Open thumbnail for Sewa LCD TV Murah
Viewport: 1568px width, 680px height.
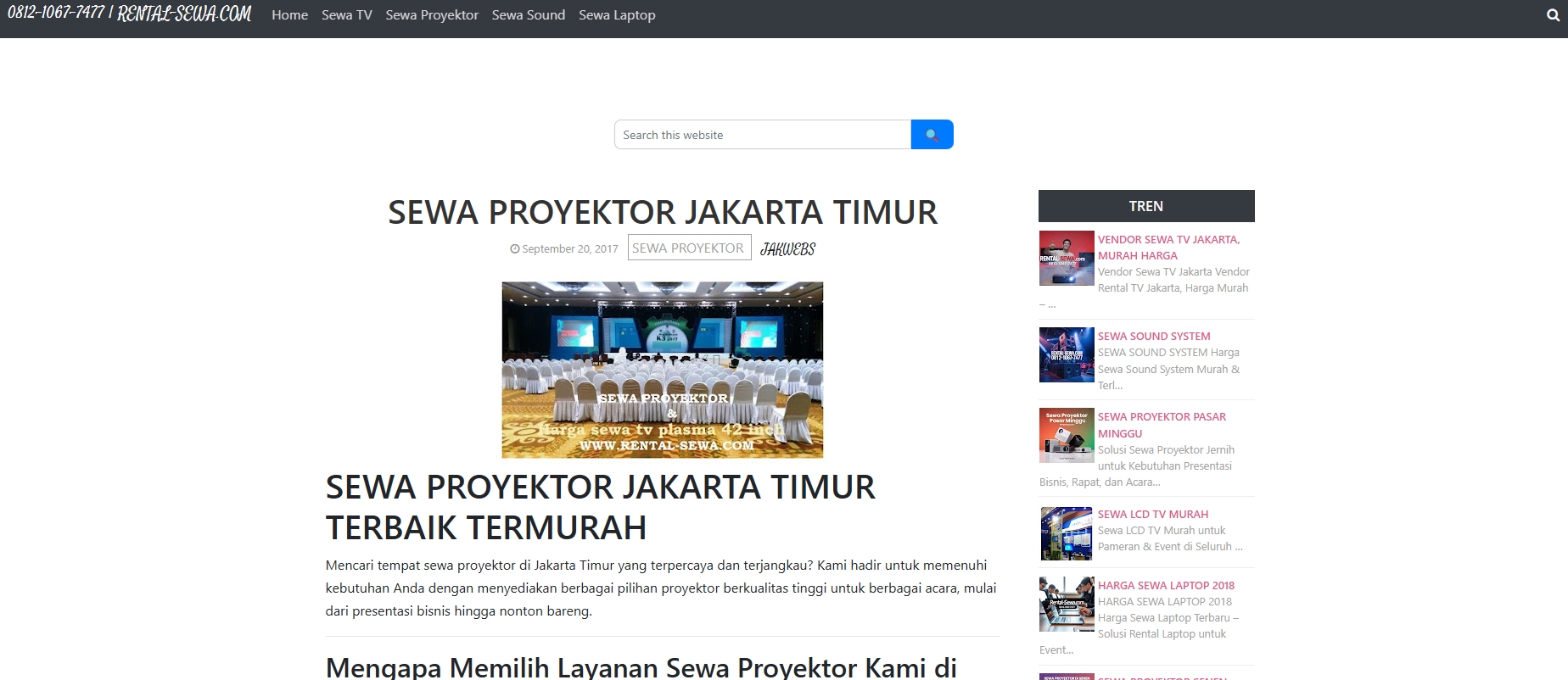(1067, 533)
